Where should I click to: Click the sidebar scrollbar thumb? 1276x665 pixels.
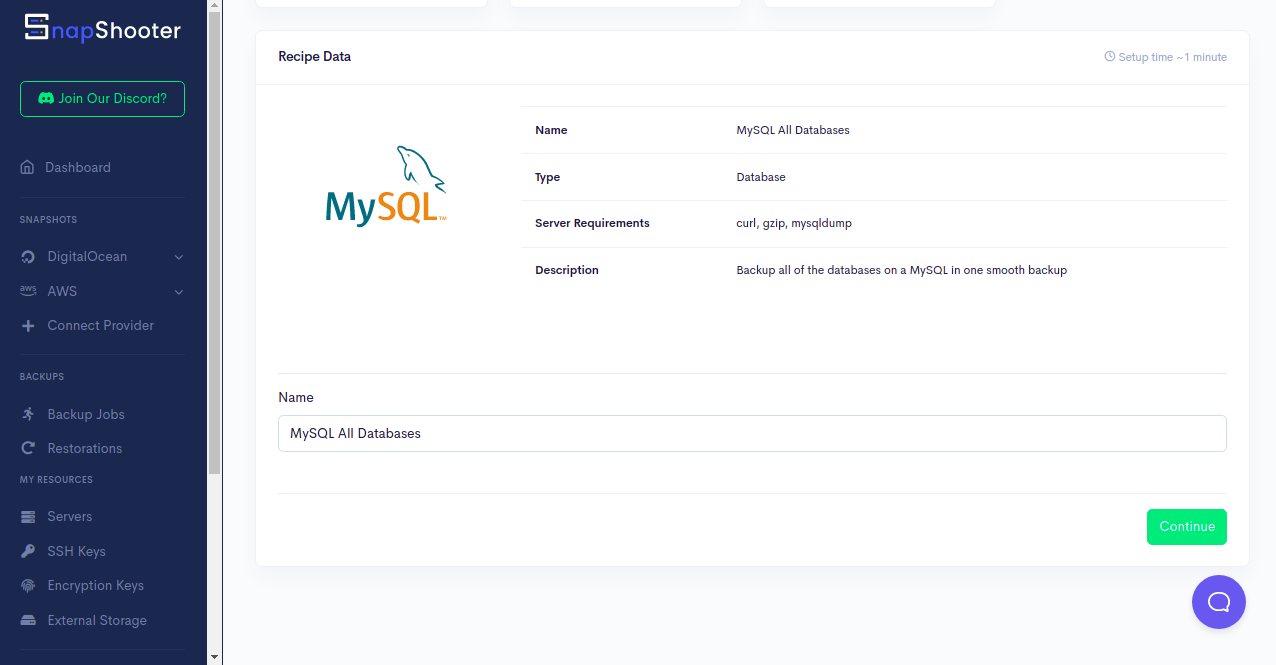click(214, 245)
